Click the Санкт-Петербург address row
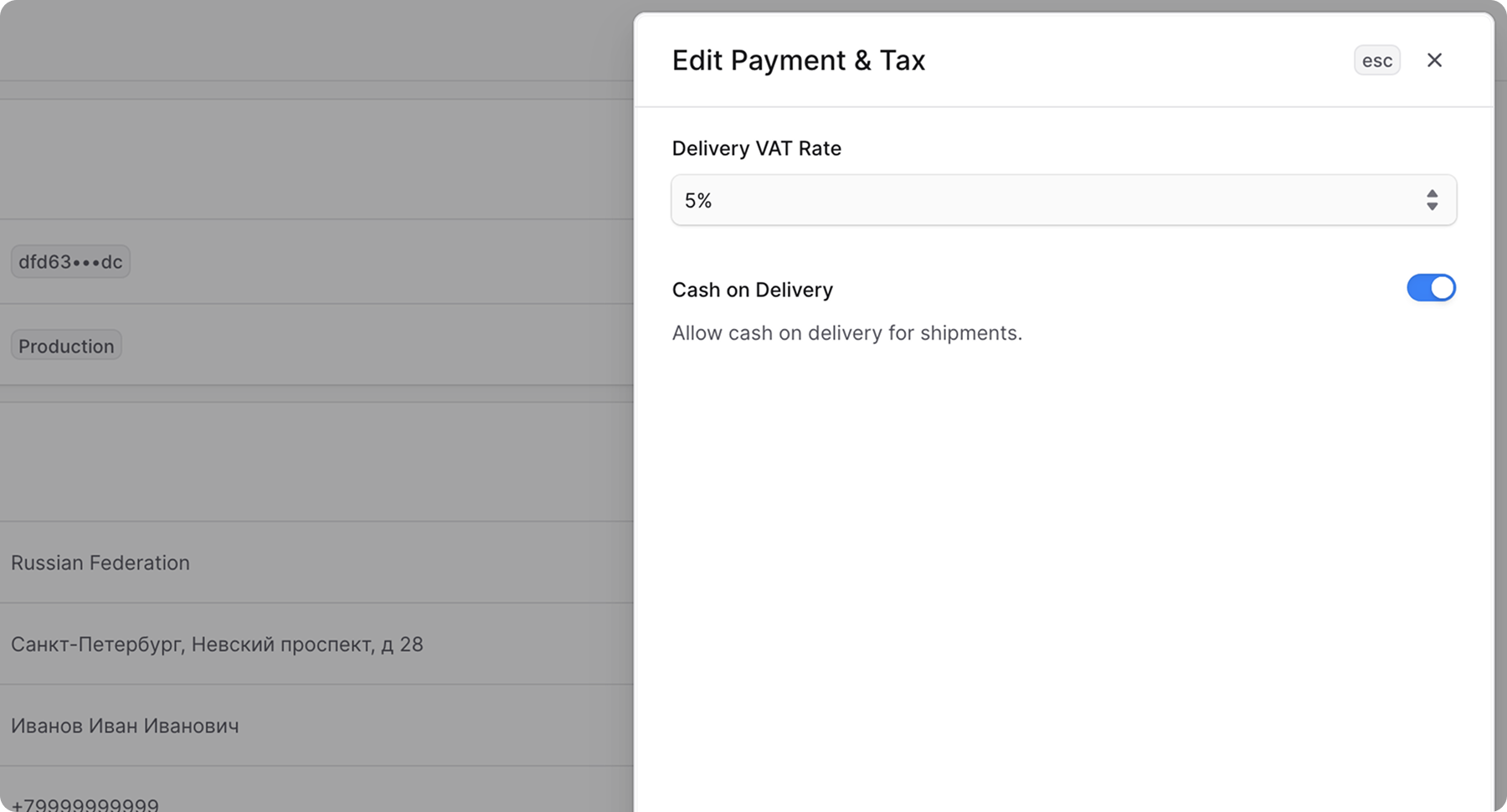 218,644
